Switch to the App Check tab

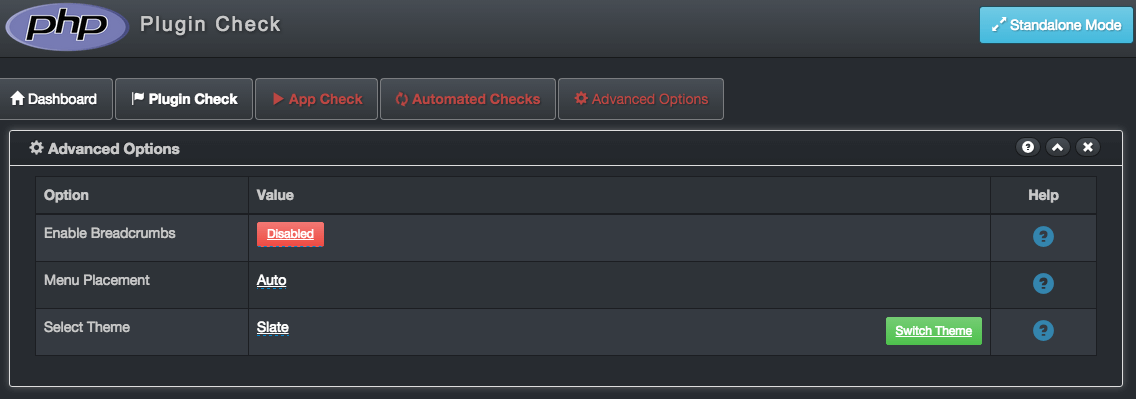click(x=317, y=99)
